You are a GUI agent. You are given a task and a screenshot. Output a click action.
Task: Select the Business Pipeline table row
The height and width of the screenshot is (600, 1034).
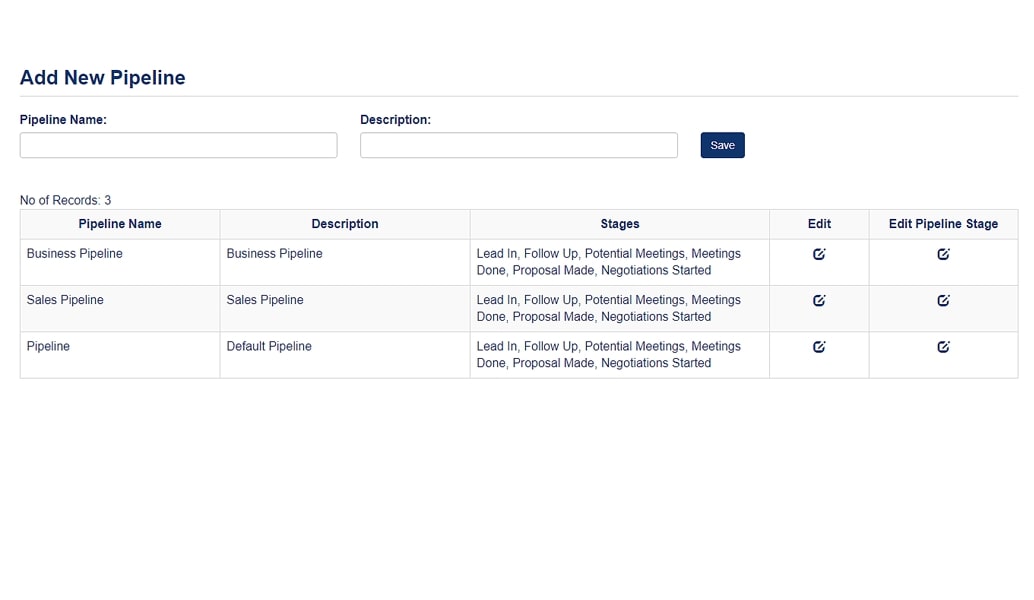(119, 261)
